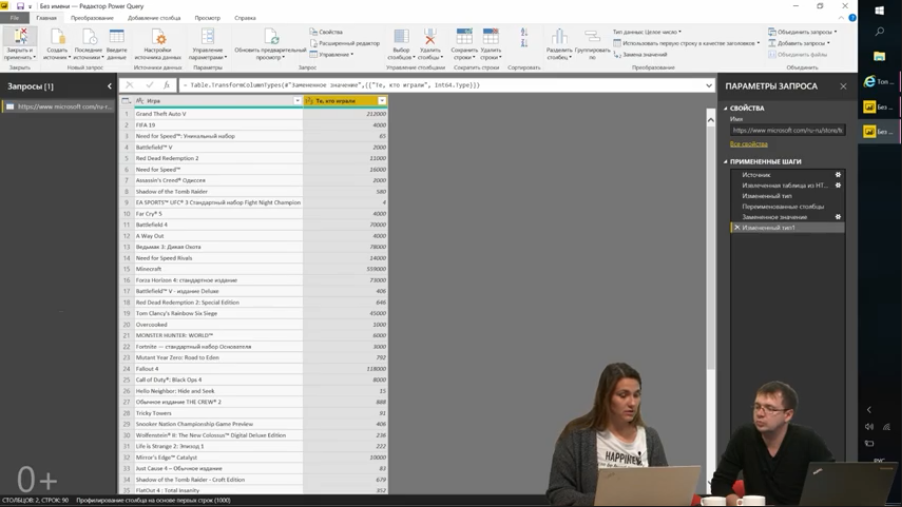Open the Объединить запросы dropdown
902x507 pixels.
tap(802, 32)
